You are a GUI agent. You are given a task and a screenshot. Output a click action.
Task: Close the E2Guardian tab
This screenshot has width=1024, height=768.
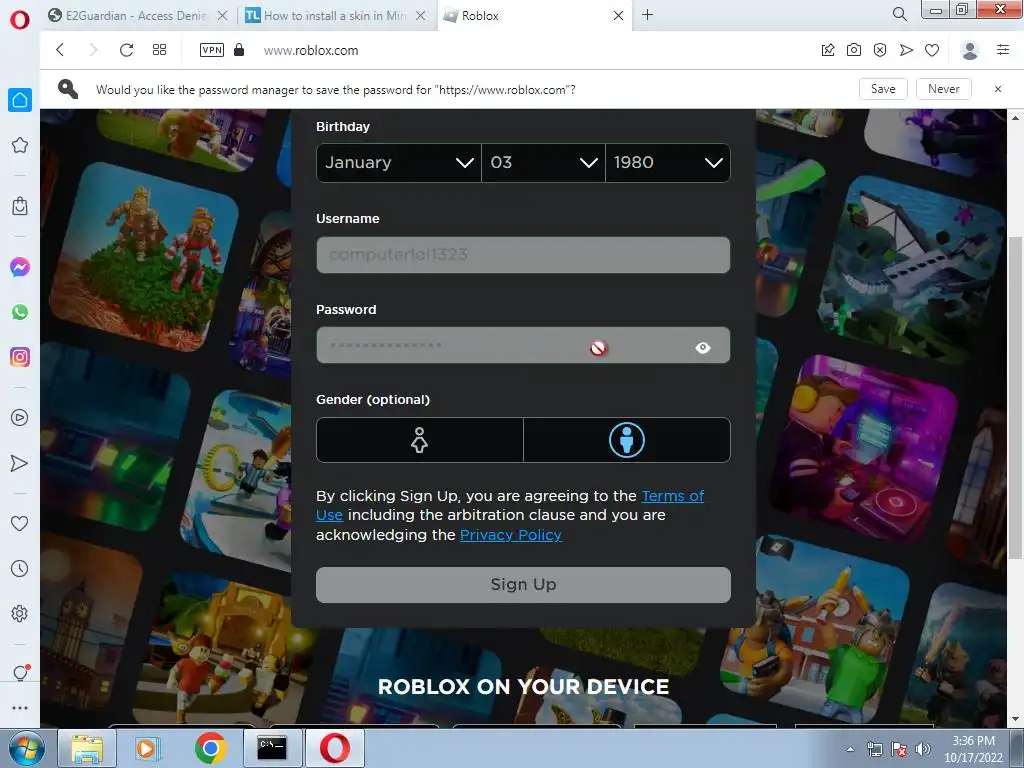pos(223,16)
